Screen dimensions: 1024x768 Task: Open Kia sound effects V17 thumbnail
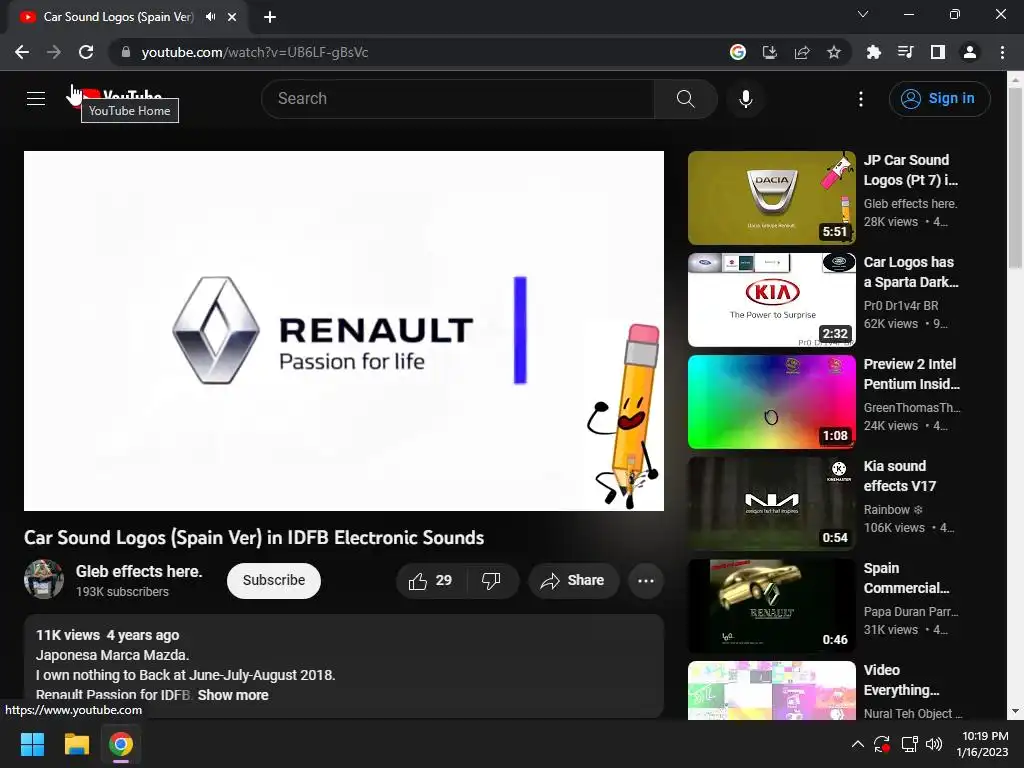(x=771, y=504)
